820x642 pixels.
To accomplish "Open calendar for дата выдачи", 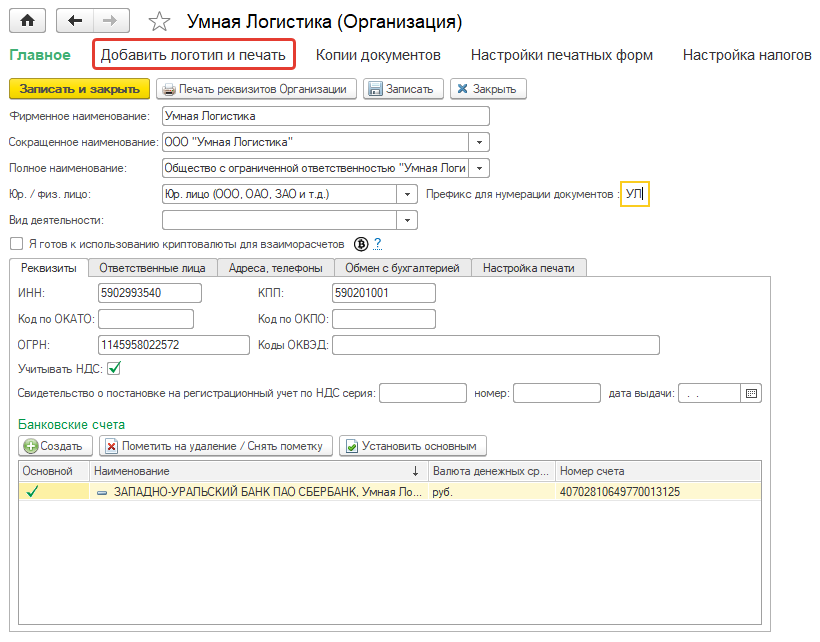I will tap(751, 393).
